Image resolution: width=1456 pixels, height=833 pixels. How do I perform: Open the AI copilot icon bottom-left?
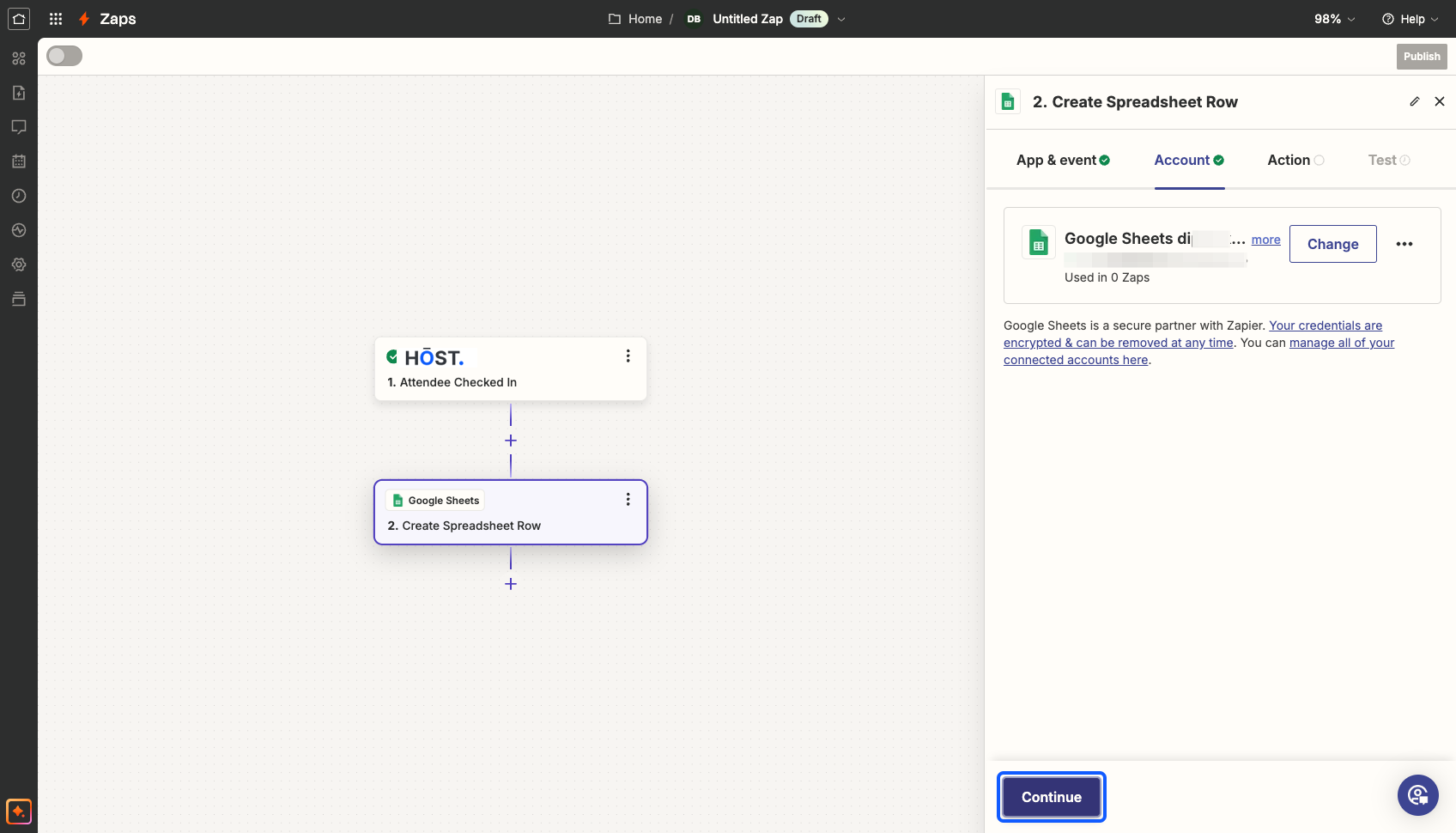(x=19, y=812)
